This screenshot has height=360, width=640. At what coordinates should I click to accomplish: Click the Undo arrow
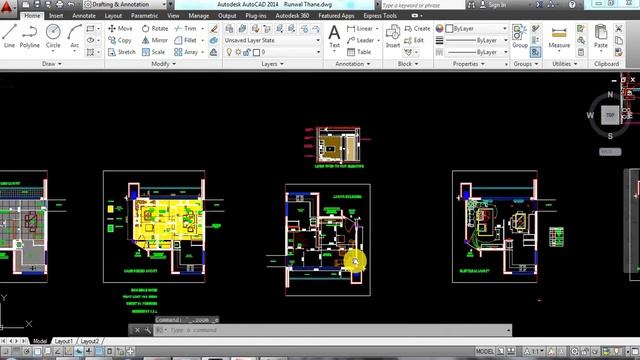[71, 4]
